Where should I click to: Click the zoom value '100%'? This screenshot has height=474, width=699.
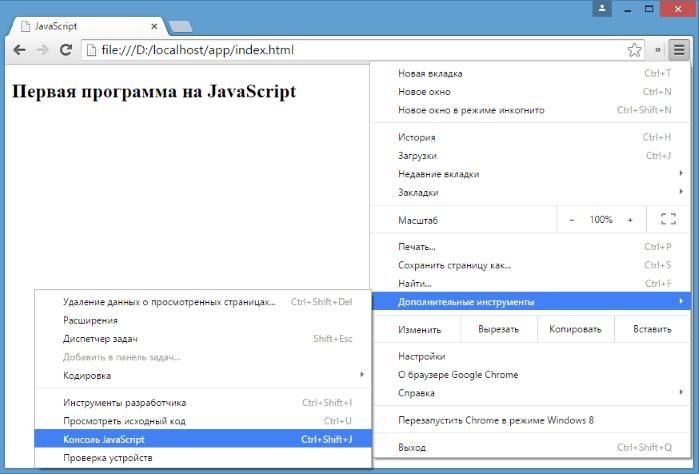tap(601, 219)
